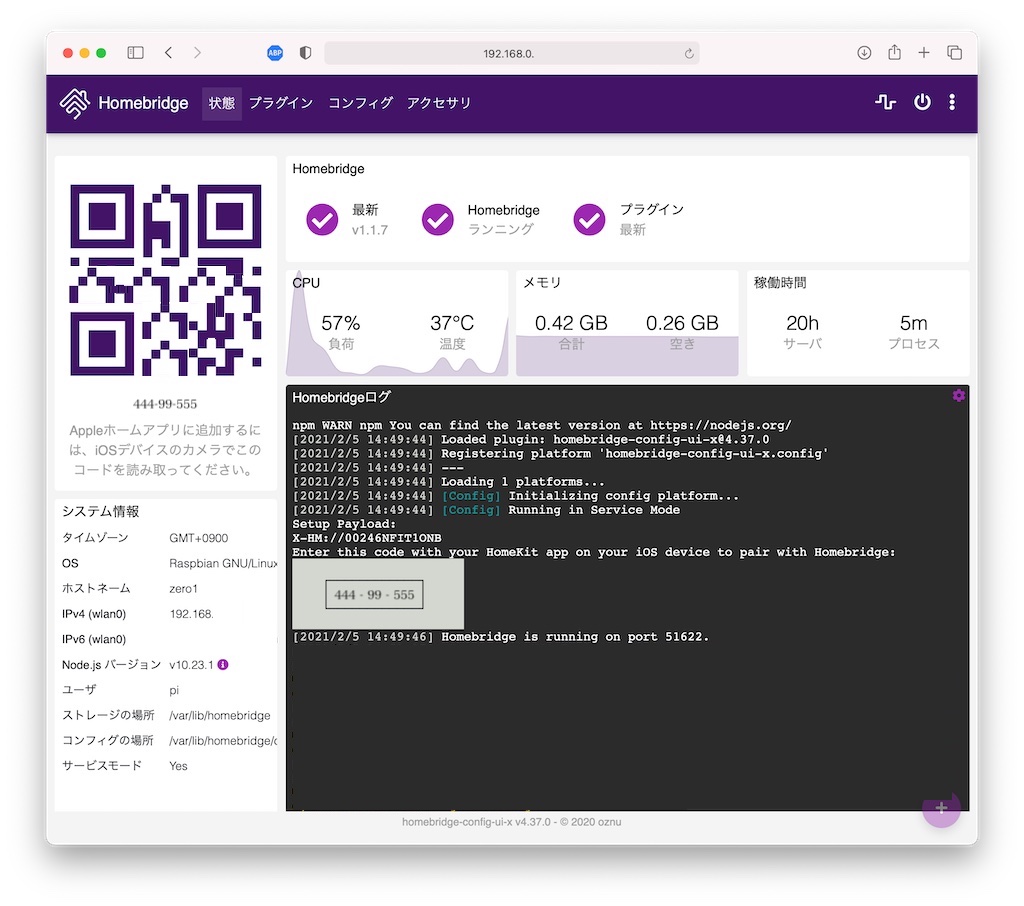Click the CPU widget heading
Image resolution: width=1024 pixels, height=906 pixels.
(x=306, y=283)
